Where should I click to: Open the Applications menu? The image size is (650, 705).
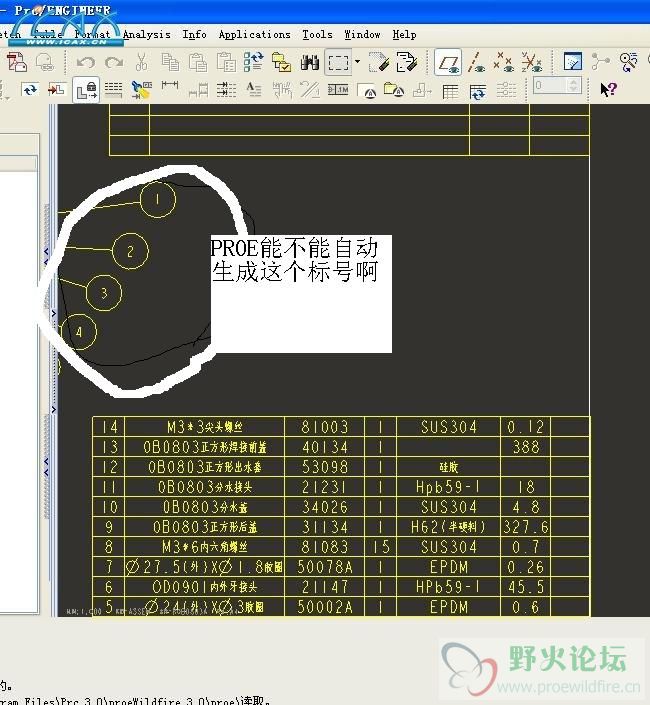(x=254, y=35)
